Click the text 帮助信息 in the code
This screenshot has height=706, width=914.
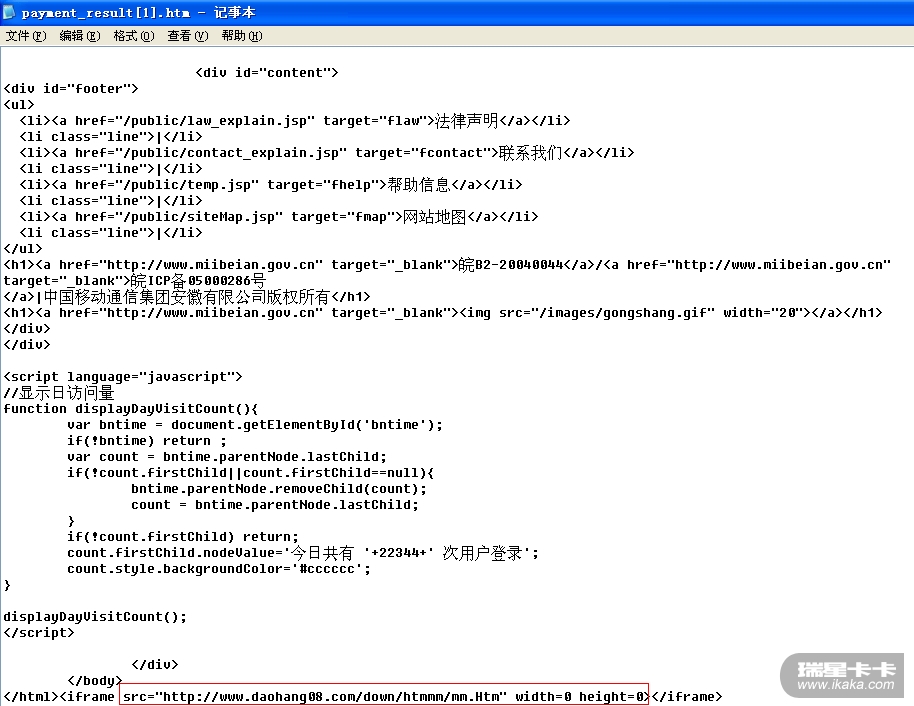coord(419,185)
